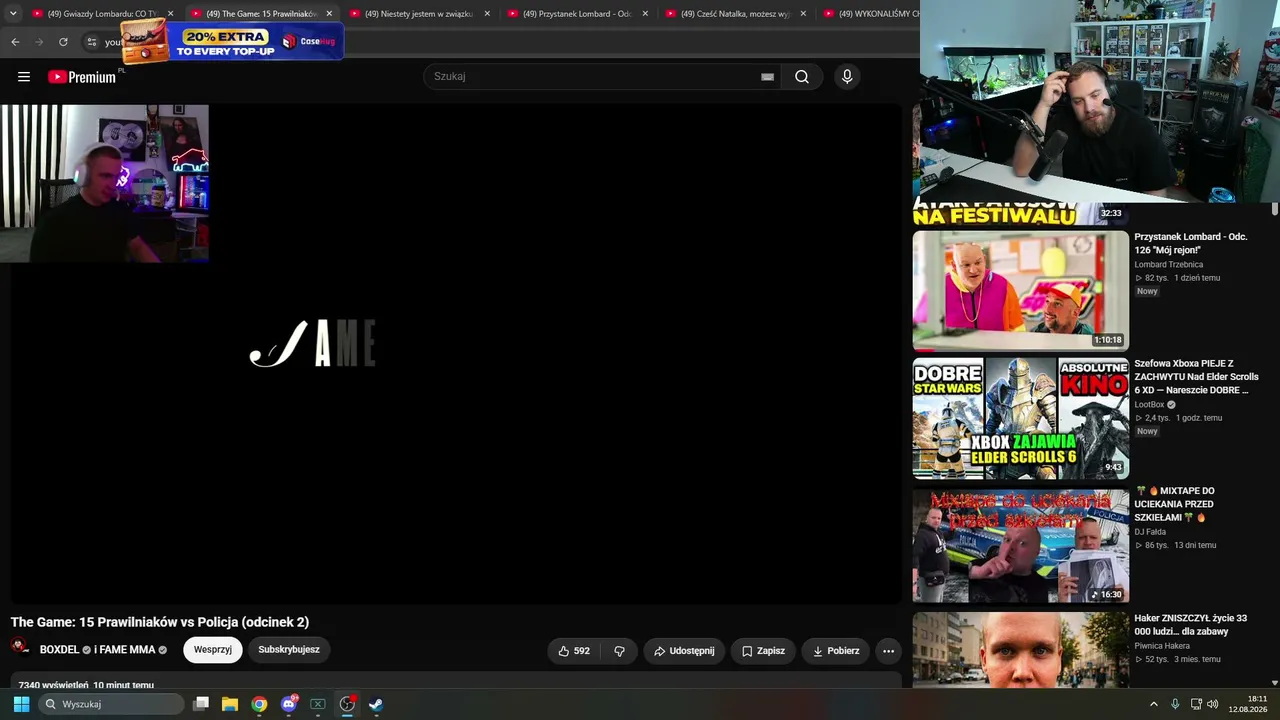
Task: Open Windows Start menu
Action: coord(21,704)
